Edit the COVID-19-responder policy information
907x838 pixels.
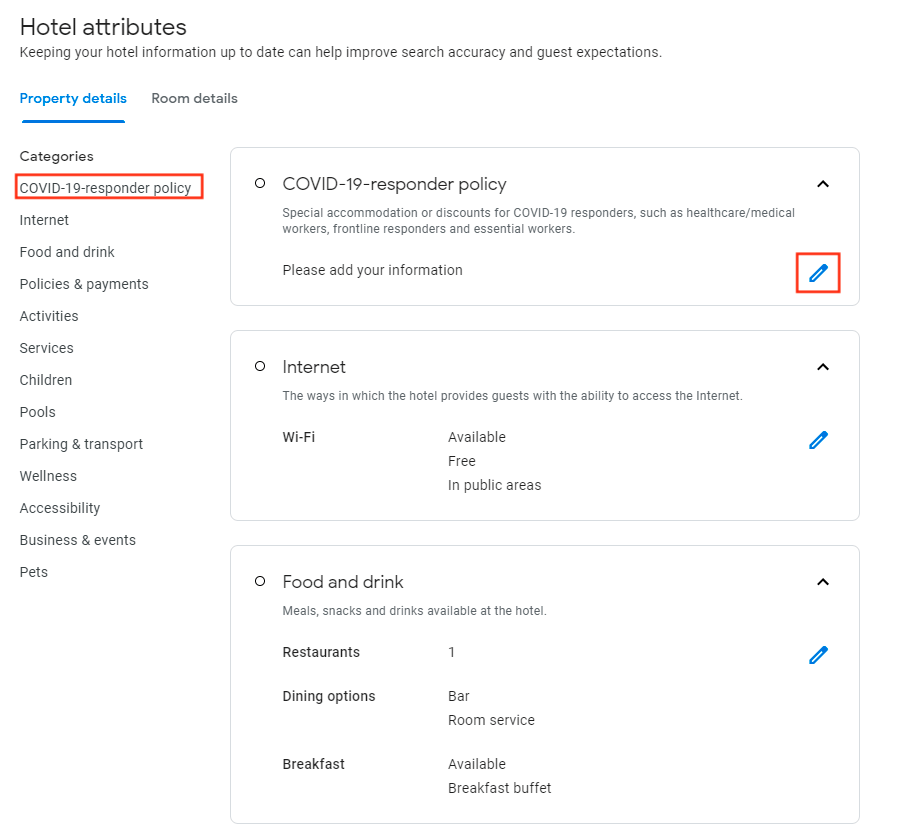click(x=818, y=272)
